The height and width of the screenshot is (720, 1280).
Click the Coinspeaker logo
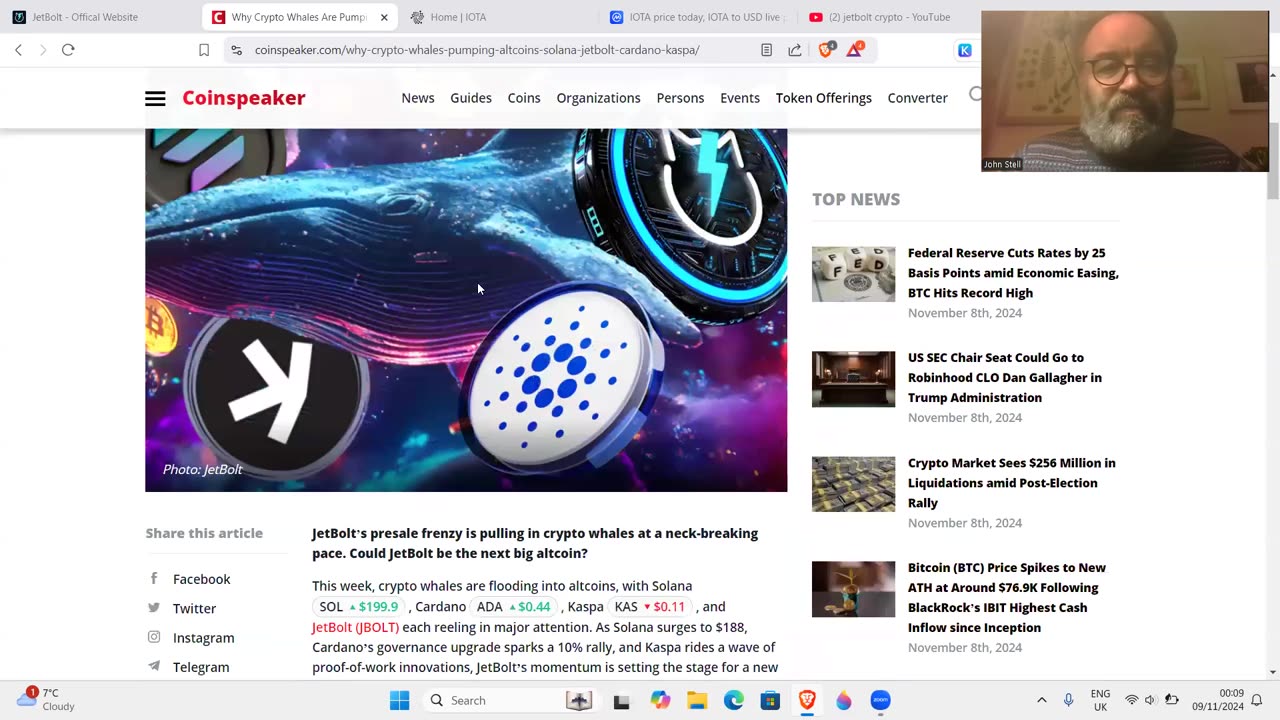[244, 98]
